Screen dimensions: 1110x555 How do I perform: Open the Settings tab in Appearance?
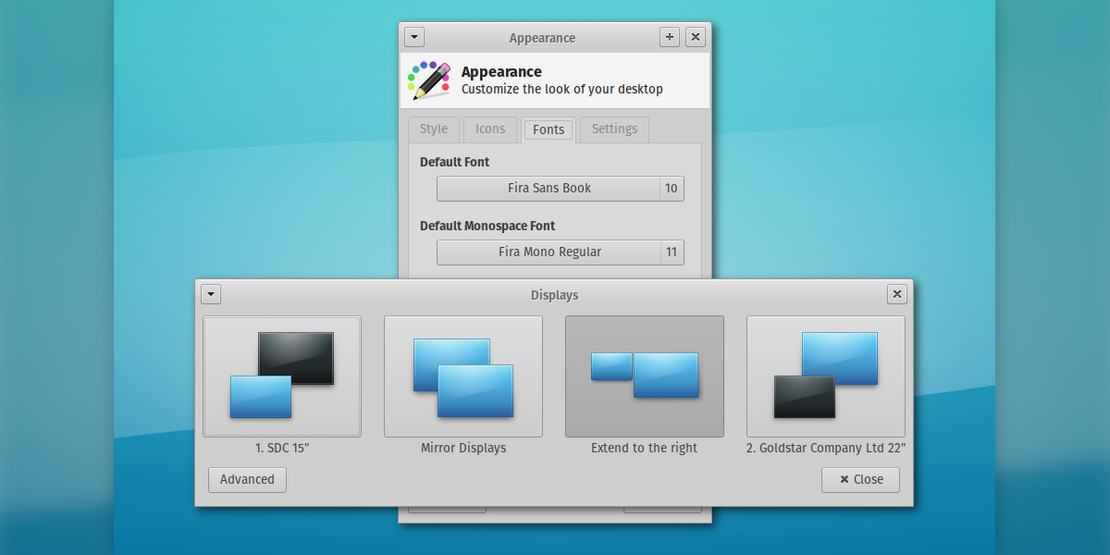(x=614, y=129)
